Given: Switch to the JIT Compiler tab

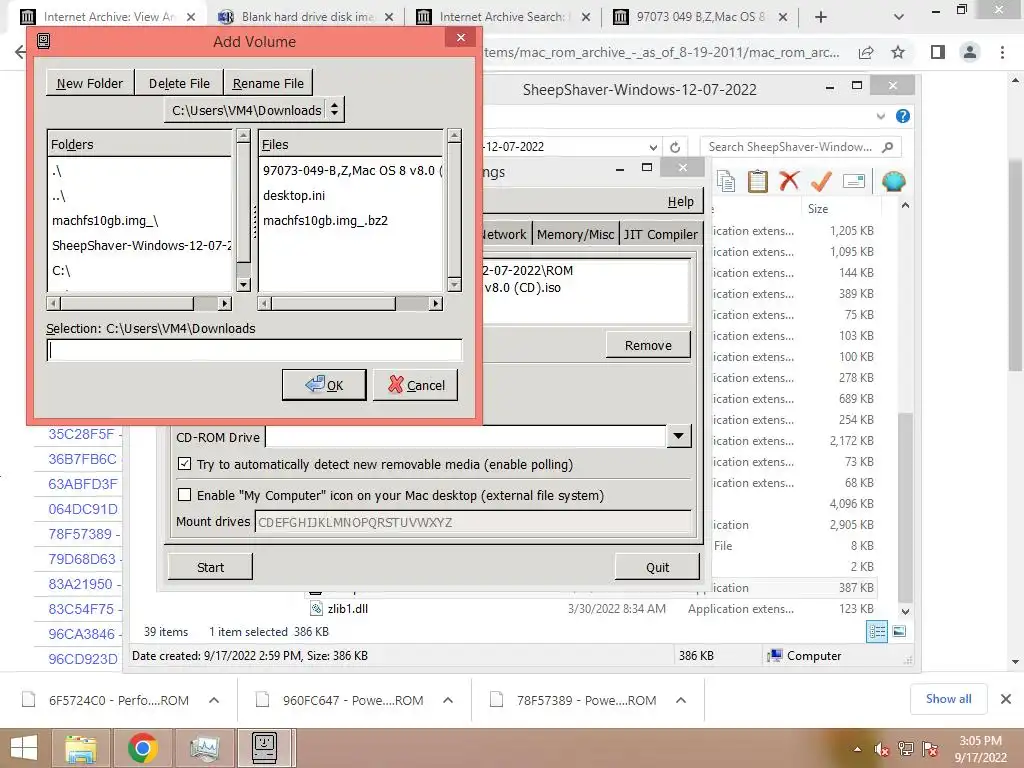Looking at the screenshot, I should pyautogui.click(x=660, y=234).
